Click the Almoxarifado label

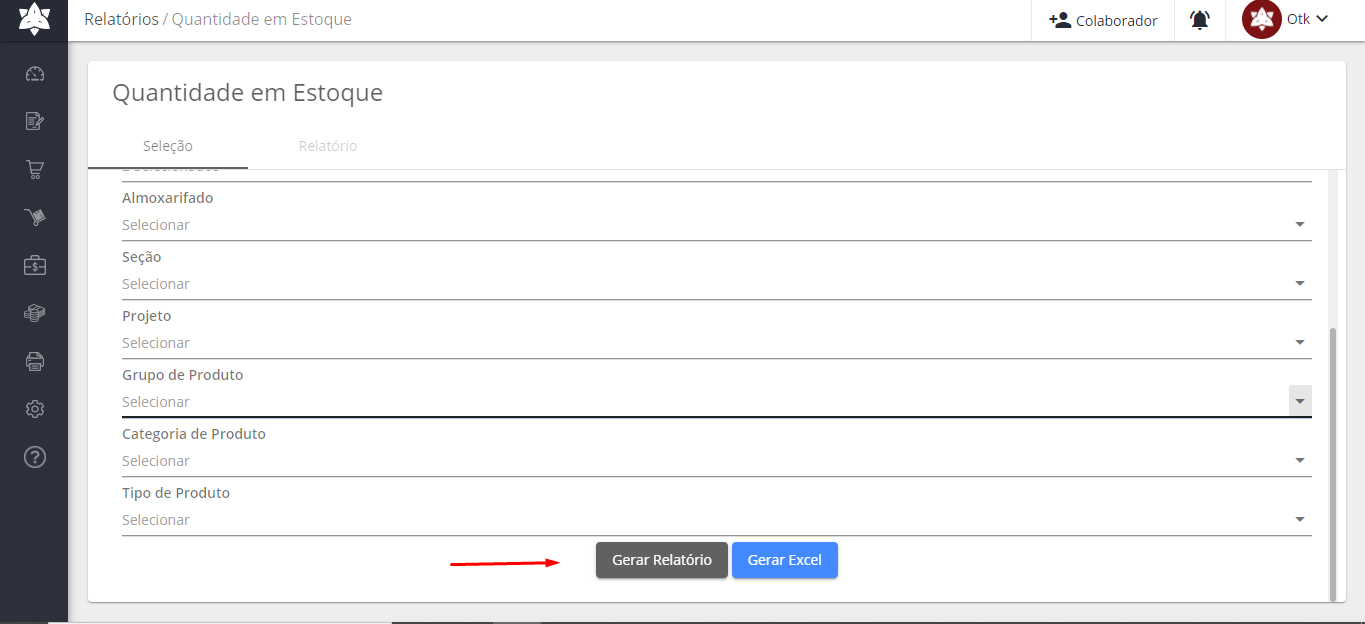point(168,198)
